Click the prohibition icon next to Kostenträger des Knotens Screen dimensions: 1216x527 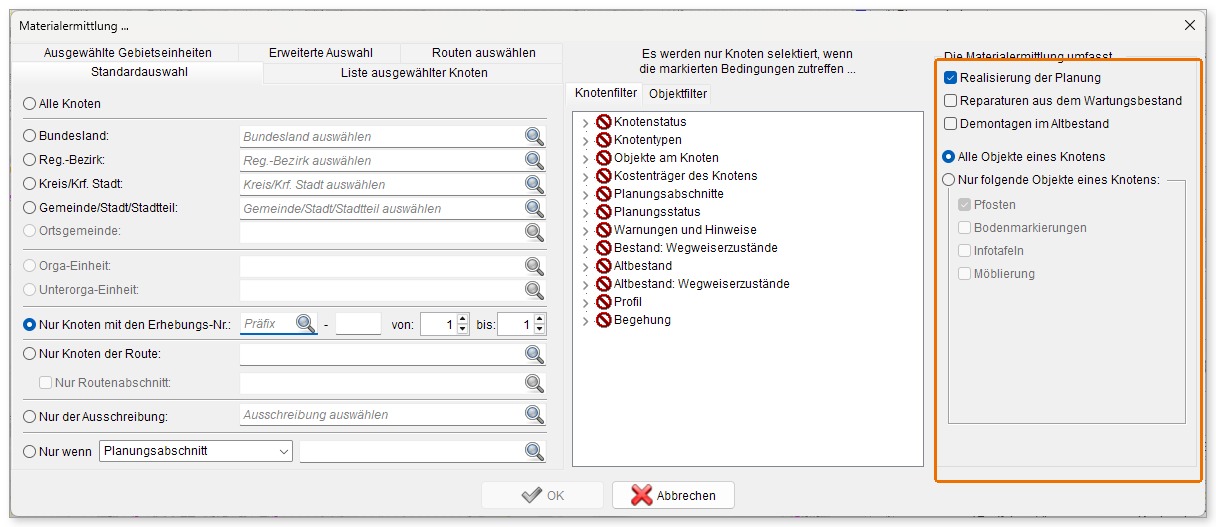[x=603, y=176]
